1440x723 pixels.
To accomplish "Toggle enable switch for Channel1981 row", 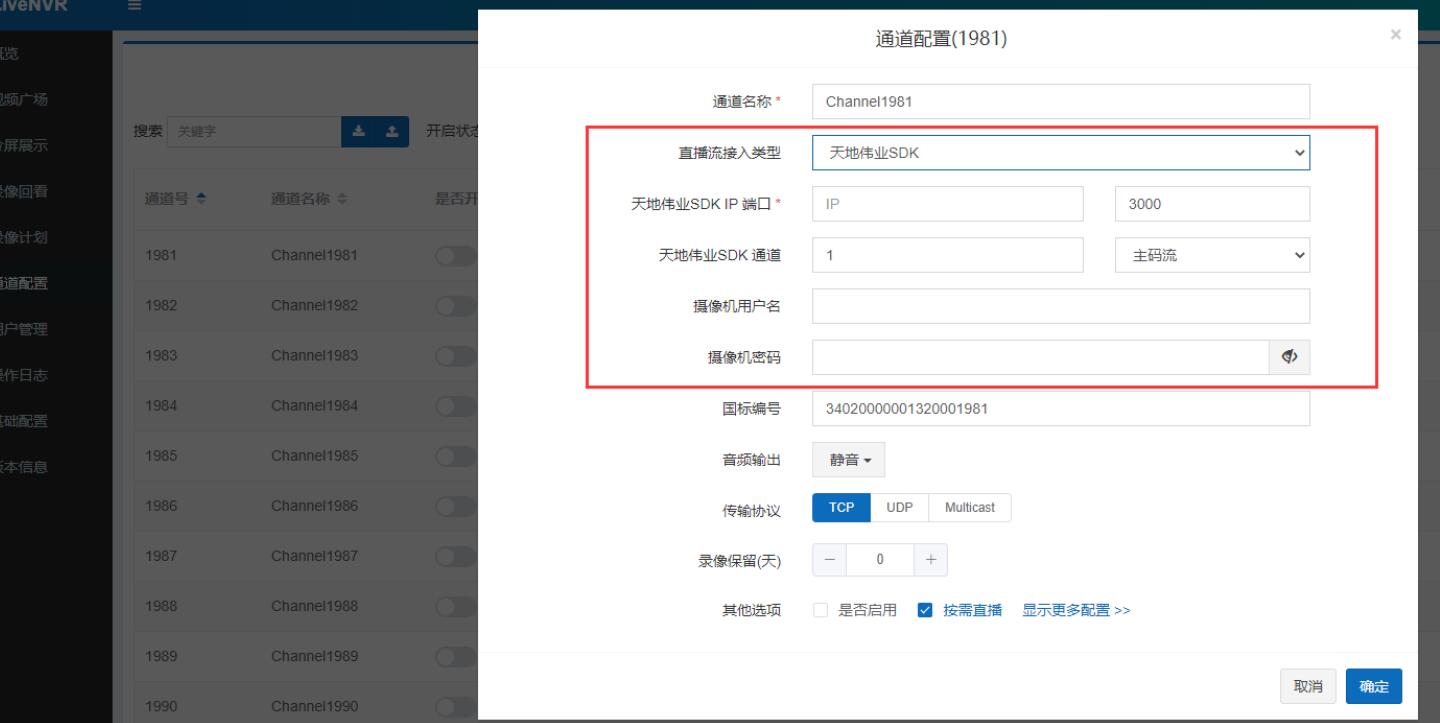I will pyautogui.click(x=456, y=255).
